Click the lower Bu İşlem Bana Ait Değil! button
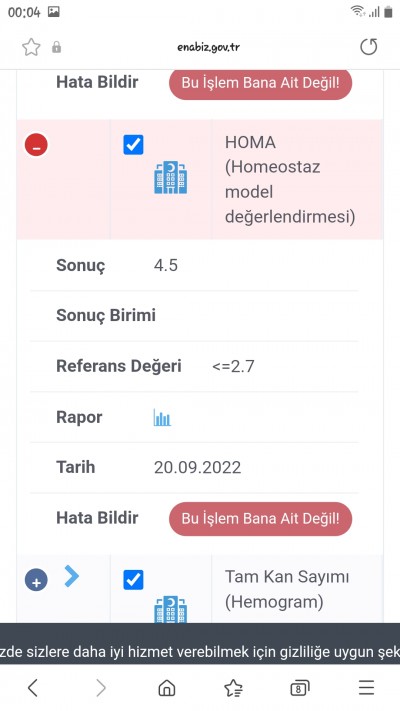The image size is (400, 711). [x=260, y=519]
